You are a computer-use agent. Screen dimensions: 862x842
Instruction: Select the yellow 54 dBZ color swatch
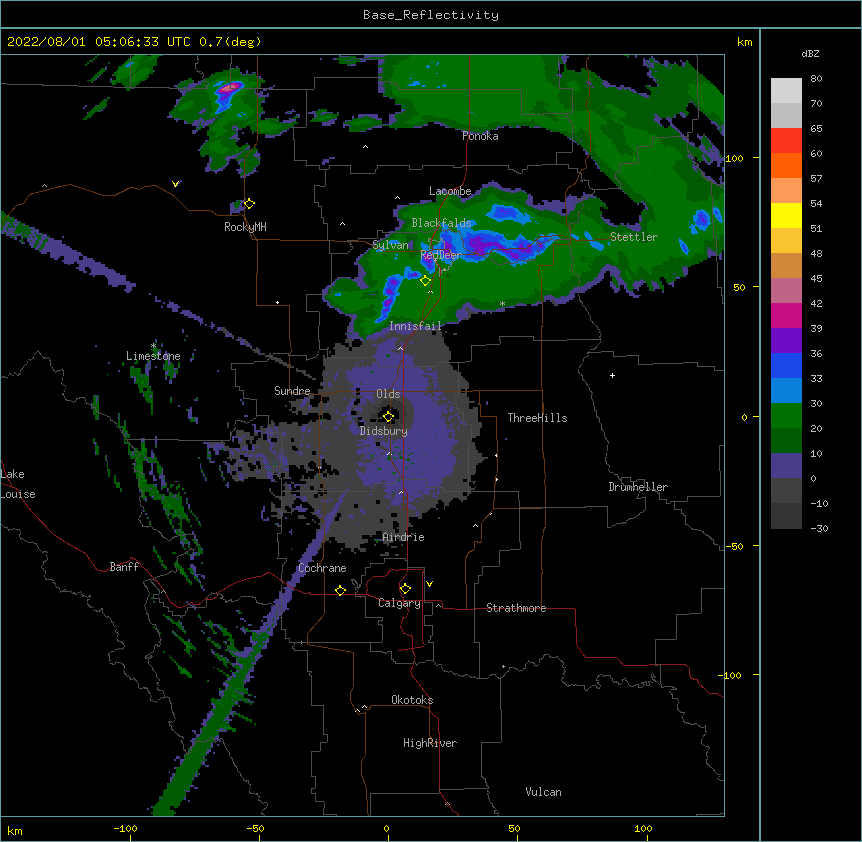[786, 215]
